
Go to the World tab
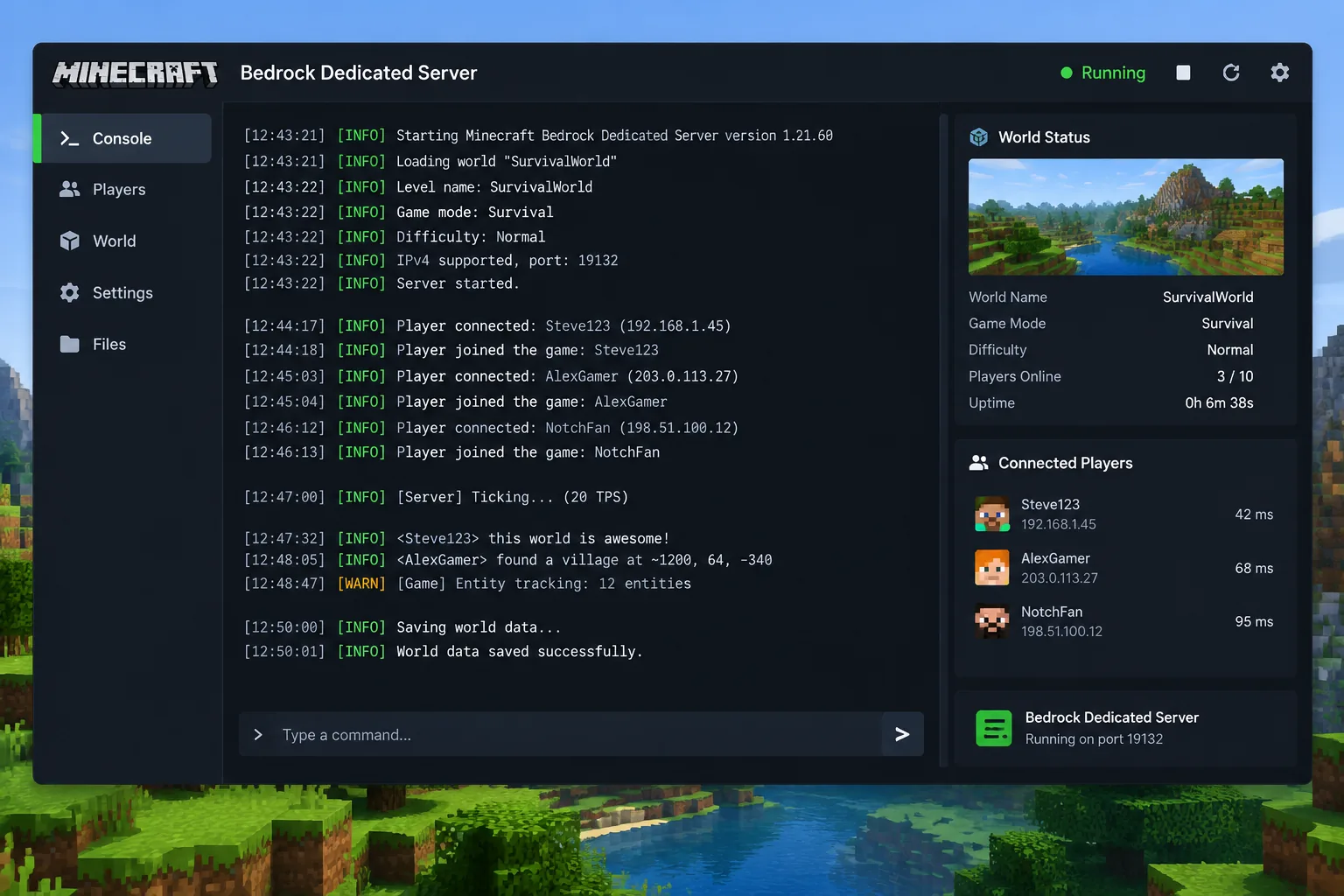pos(122,241)
